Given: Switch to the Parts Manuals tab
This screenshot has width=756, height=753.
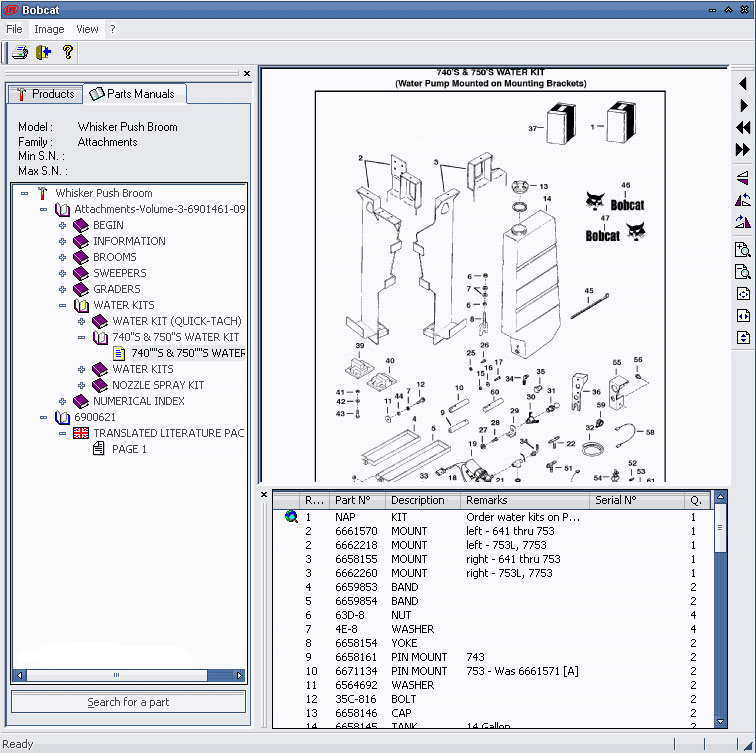Looking at the screenshot, I should 134,94.
